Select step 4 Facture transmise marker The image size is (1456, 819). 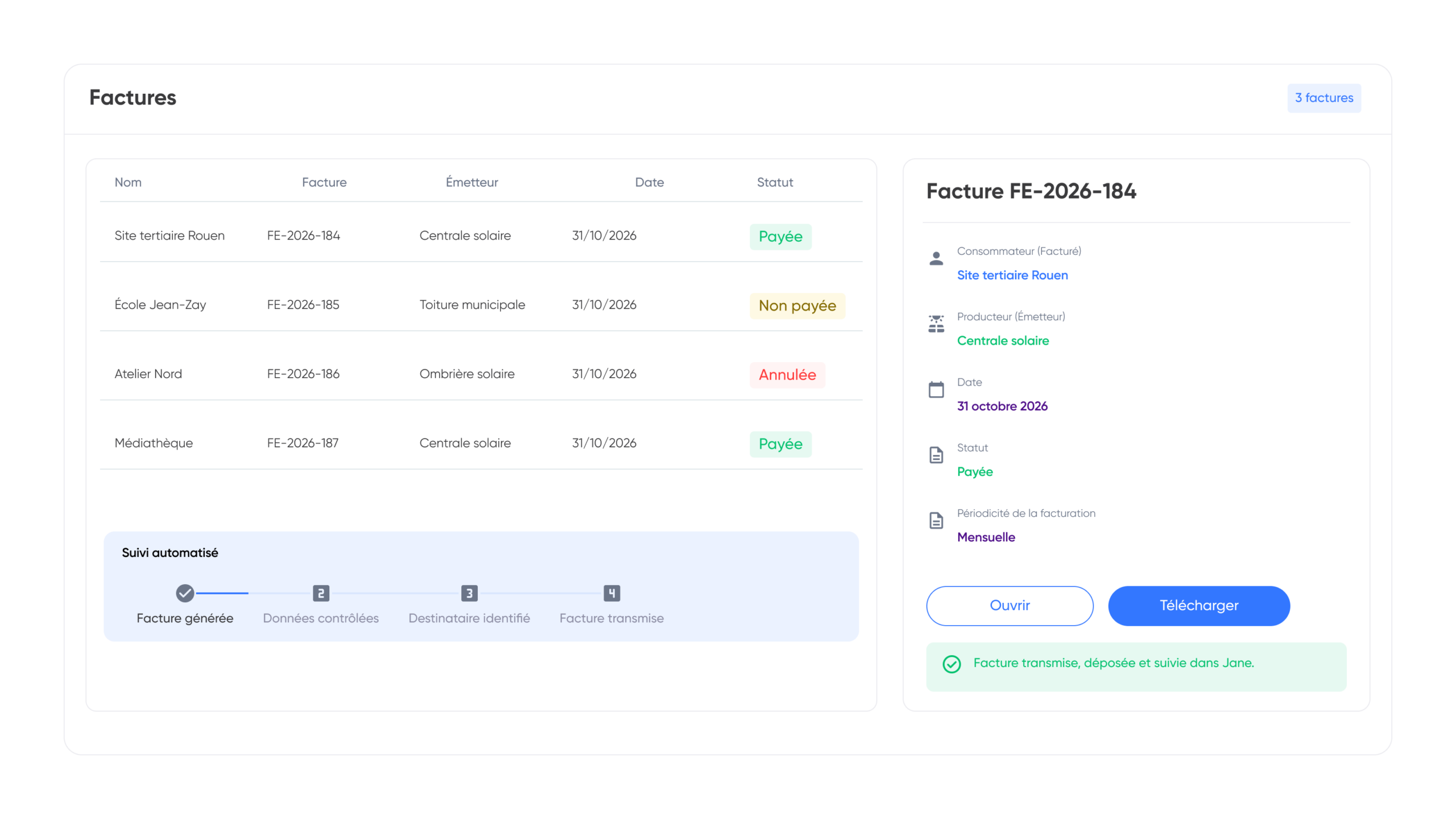611,593
